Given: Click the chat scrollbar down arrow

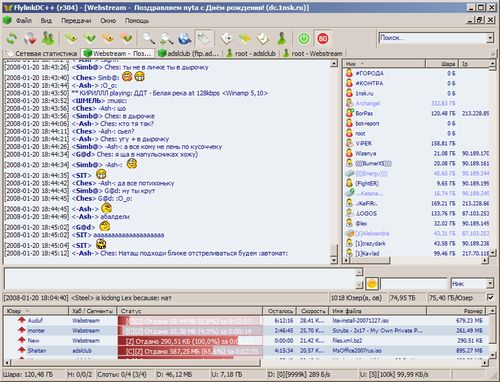Looking at the screenshot, I should point(334,260).
